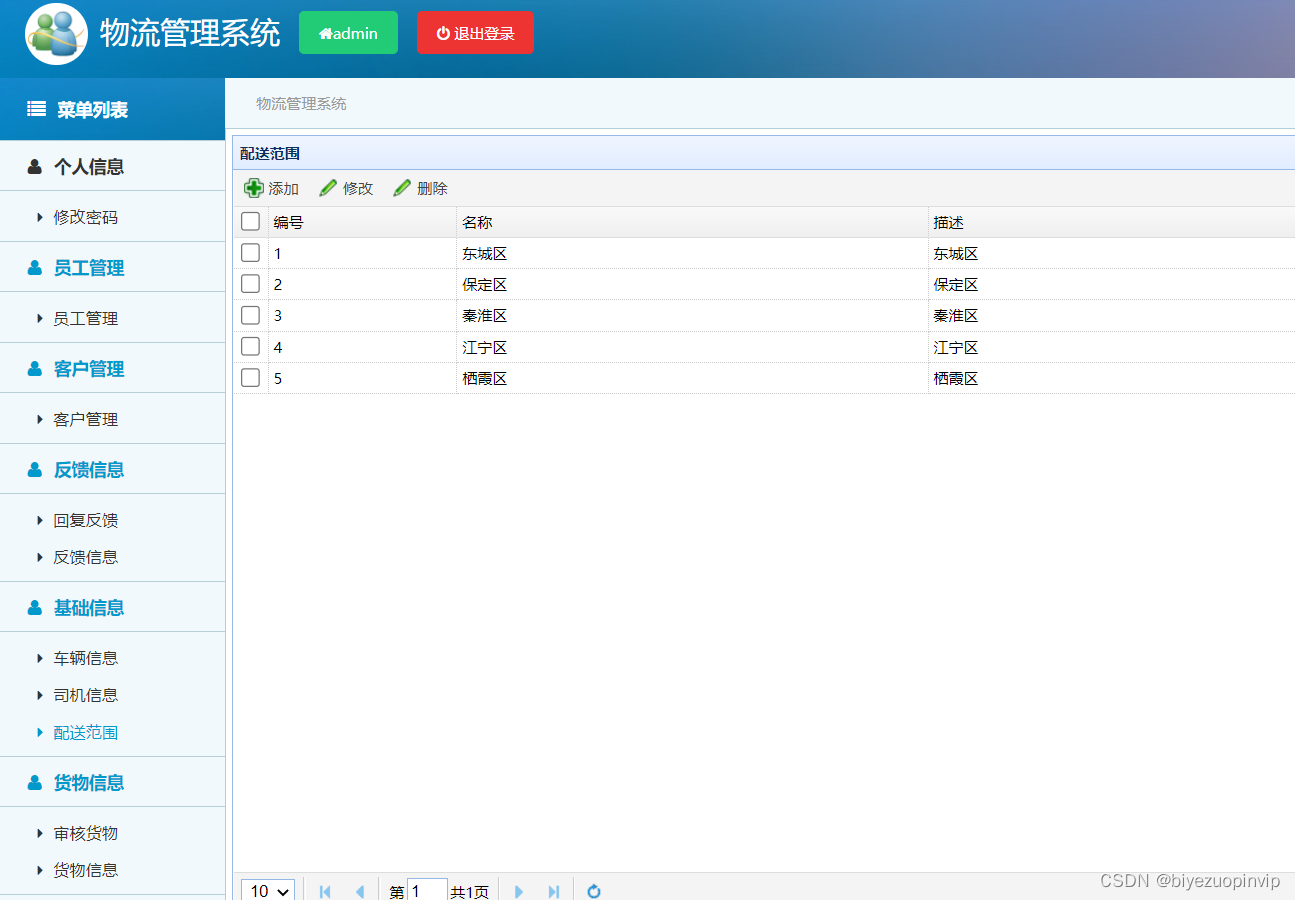Viewport: 1295px width, 900px height.
Task: Click the 物流管理系统 breadcrumb text
Action: 301,103
